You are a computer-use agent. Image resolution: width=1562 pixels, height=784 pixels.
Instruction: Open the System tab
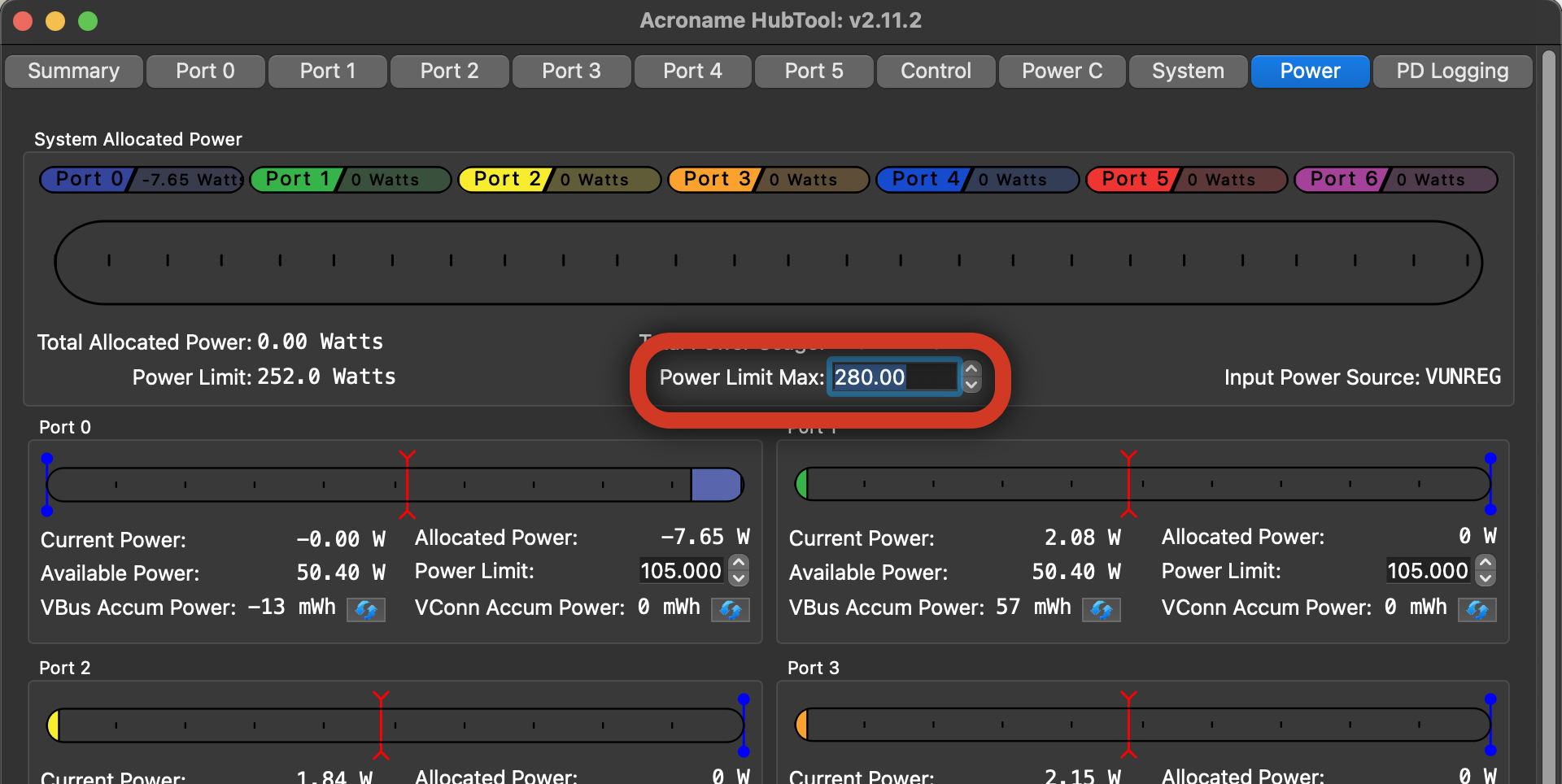(x=1189, y=71)
